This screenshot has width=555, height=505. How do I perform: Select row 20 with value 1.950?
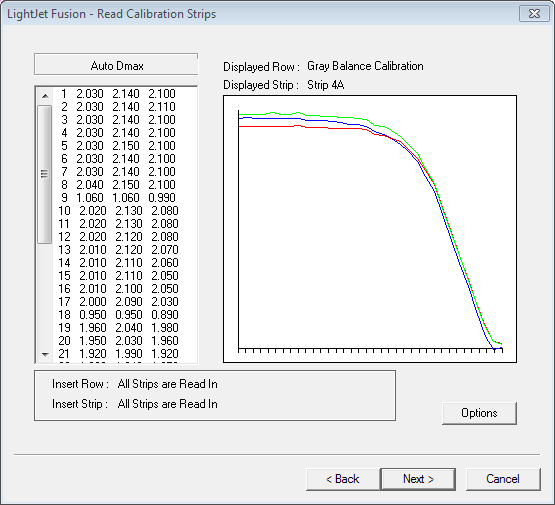[x=118, y=341]
